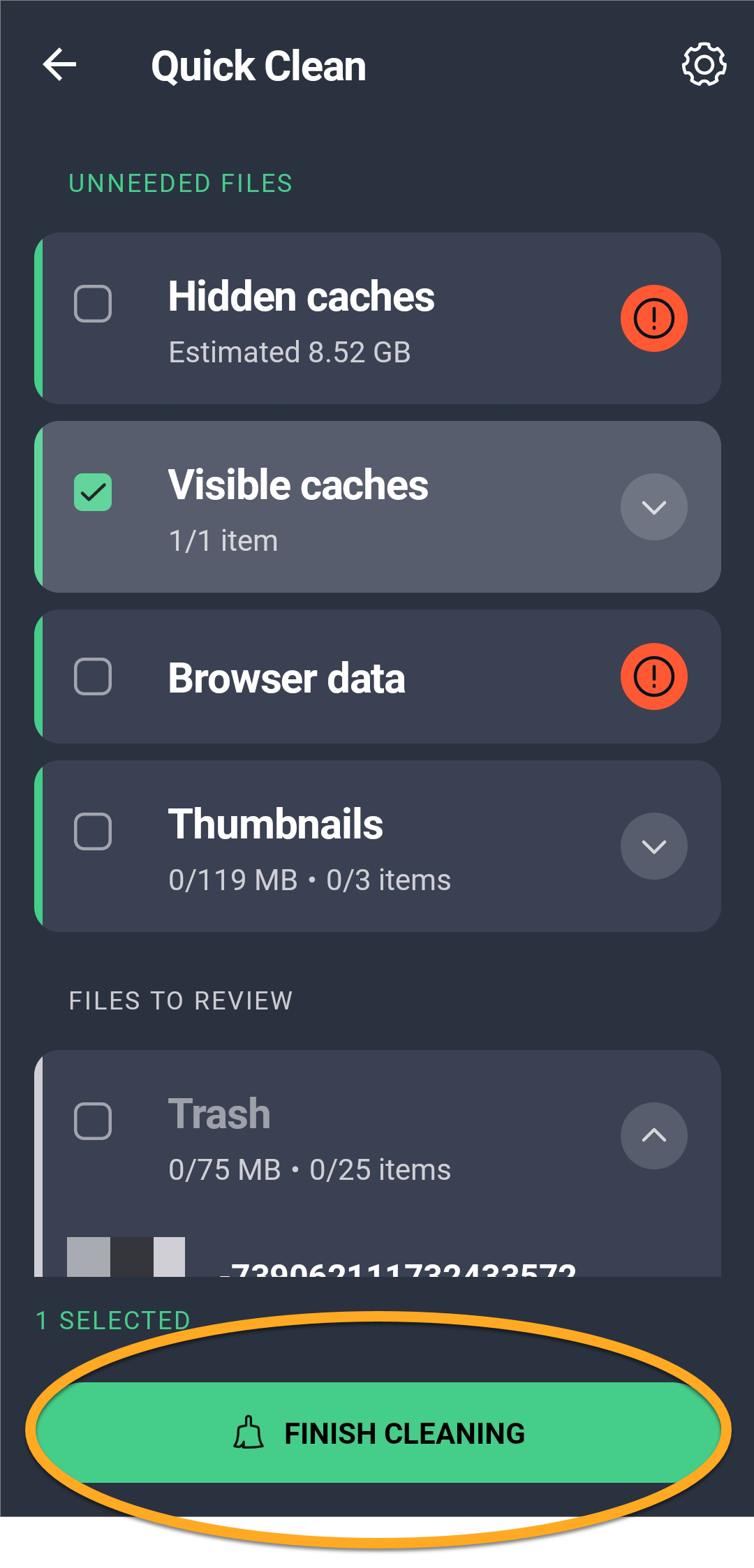The height and width of the screenshot is (1568, 754).
Task: Tap the trash file name starting -7390
Action: [x=398, y=1268]
